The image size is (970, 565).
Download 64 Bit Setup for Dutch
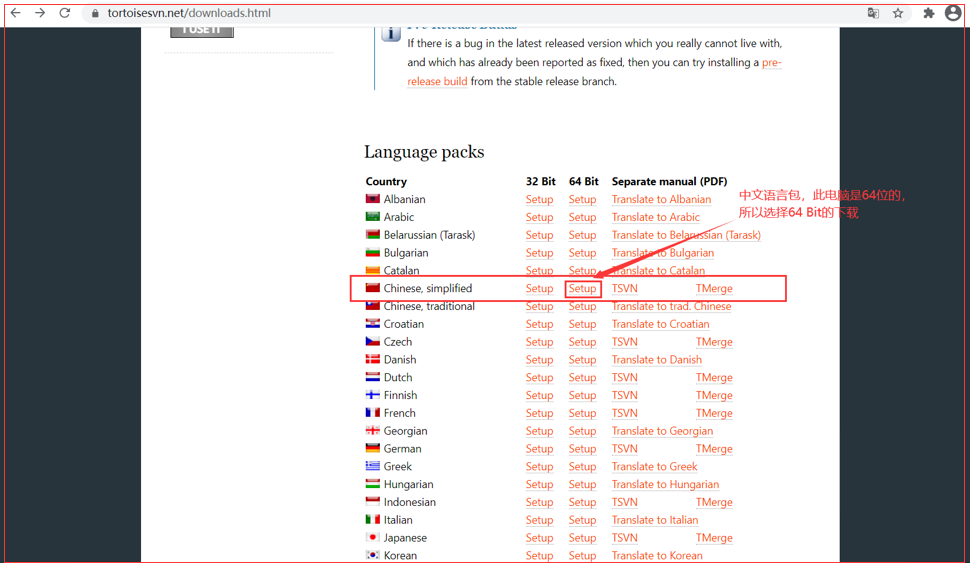[583, 377]
